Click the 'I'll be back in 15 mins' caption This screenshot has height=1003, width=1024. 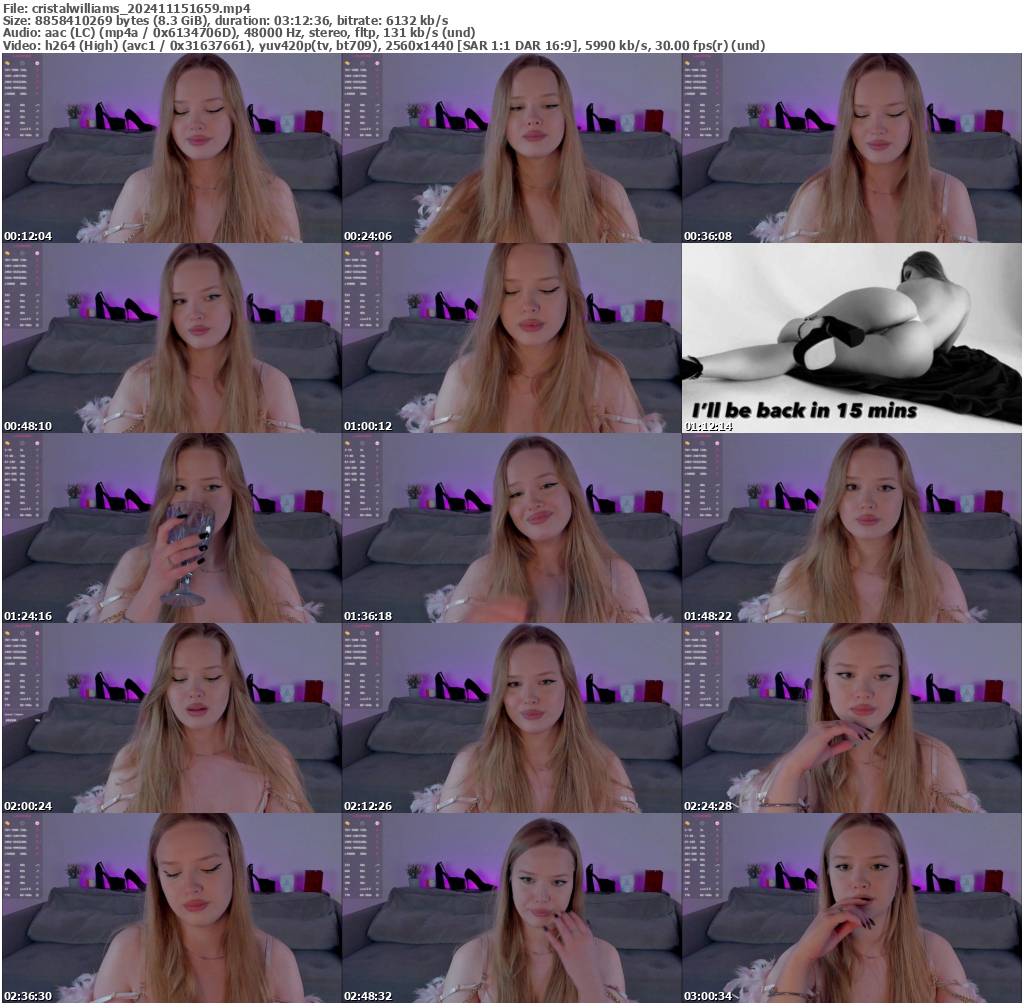coord(805,409)
